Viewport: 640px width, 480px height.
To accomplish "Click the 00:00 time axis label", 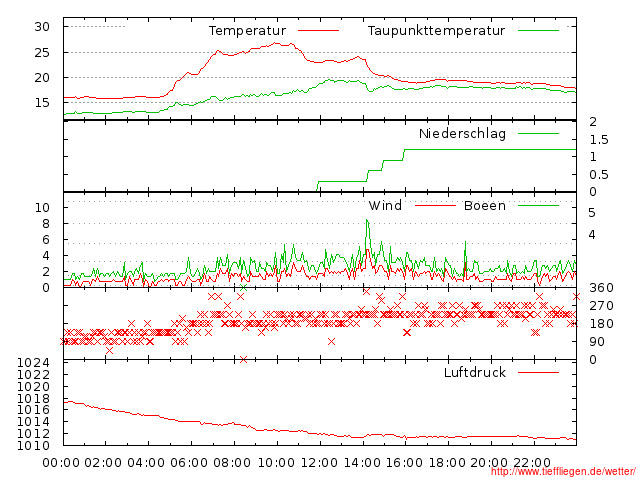I will (x=61, y=463).
